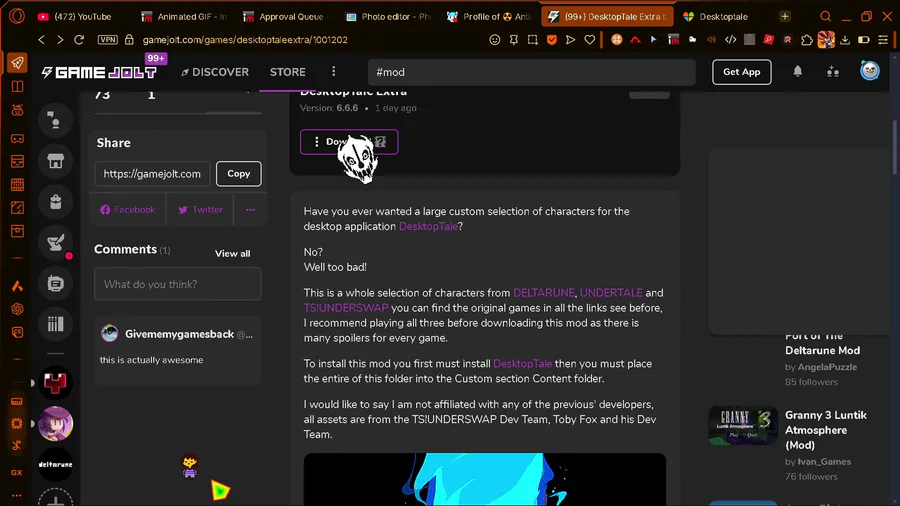Open the DISCOVER menu item
This screenshot has height=506, width=900.
(x=215, y=72)
